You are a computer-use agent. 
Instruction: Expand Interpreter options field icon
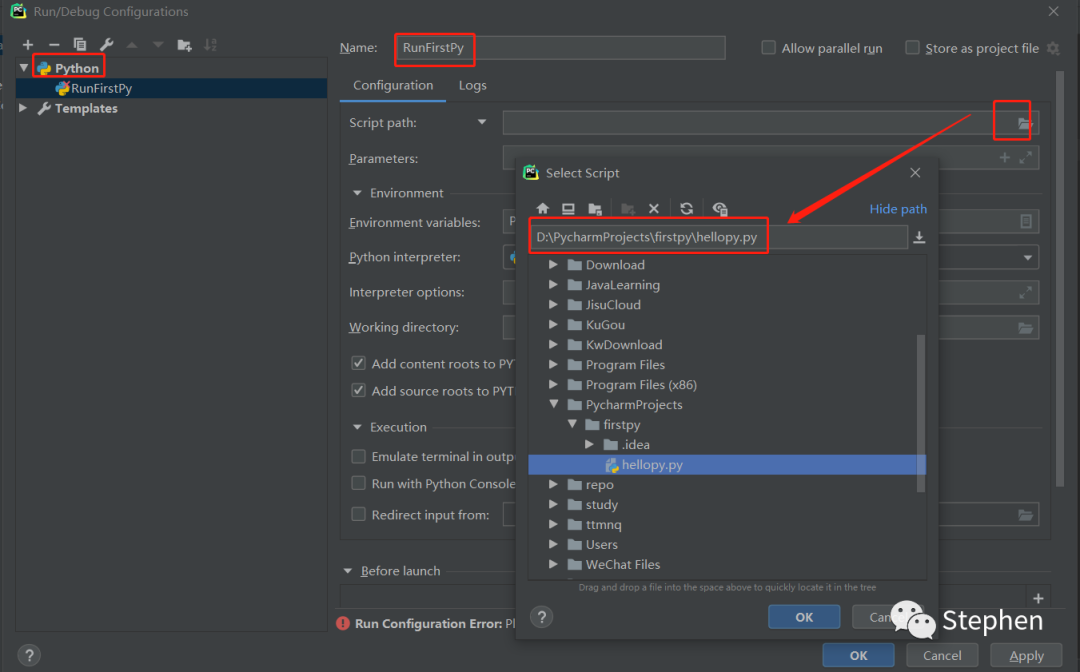(1026, 293)
